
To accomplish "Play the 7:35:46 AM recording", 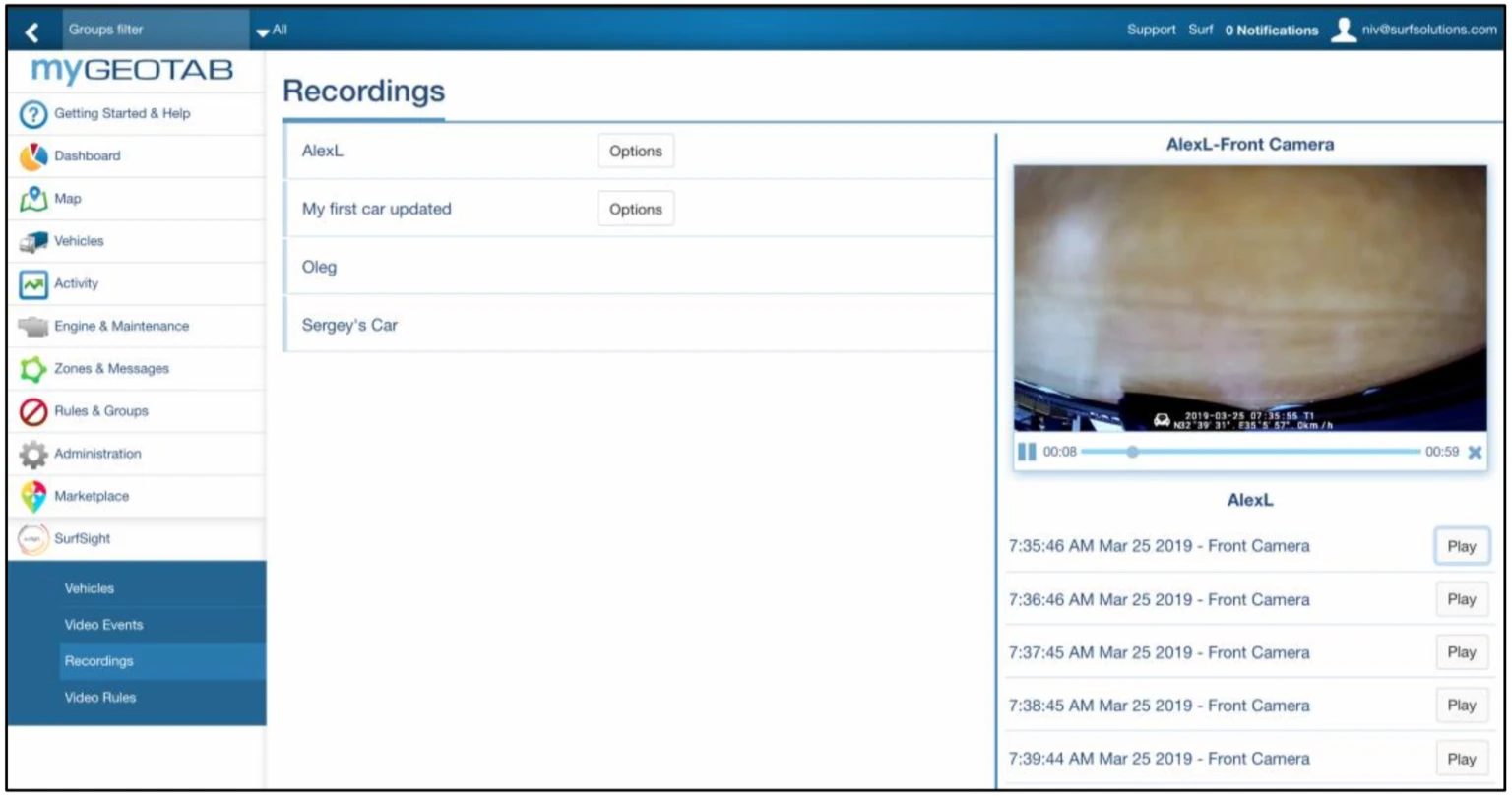I will pyautogui.click(x=1462, y=546).
